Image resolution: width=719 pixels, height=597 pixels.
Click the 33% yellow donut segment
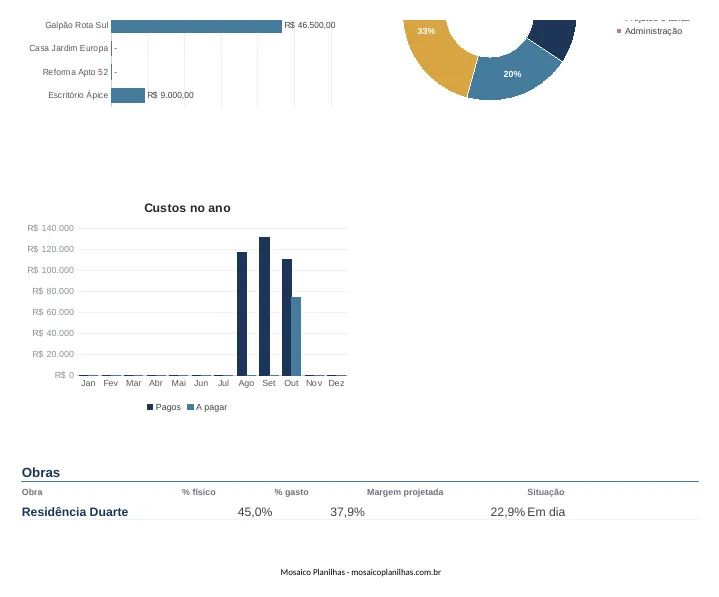click(x=433, y=55)
